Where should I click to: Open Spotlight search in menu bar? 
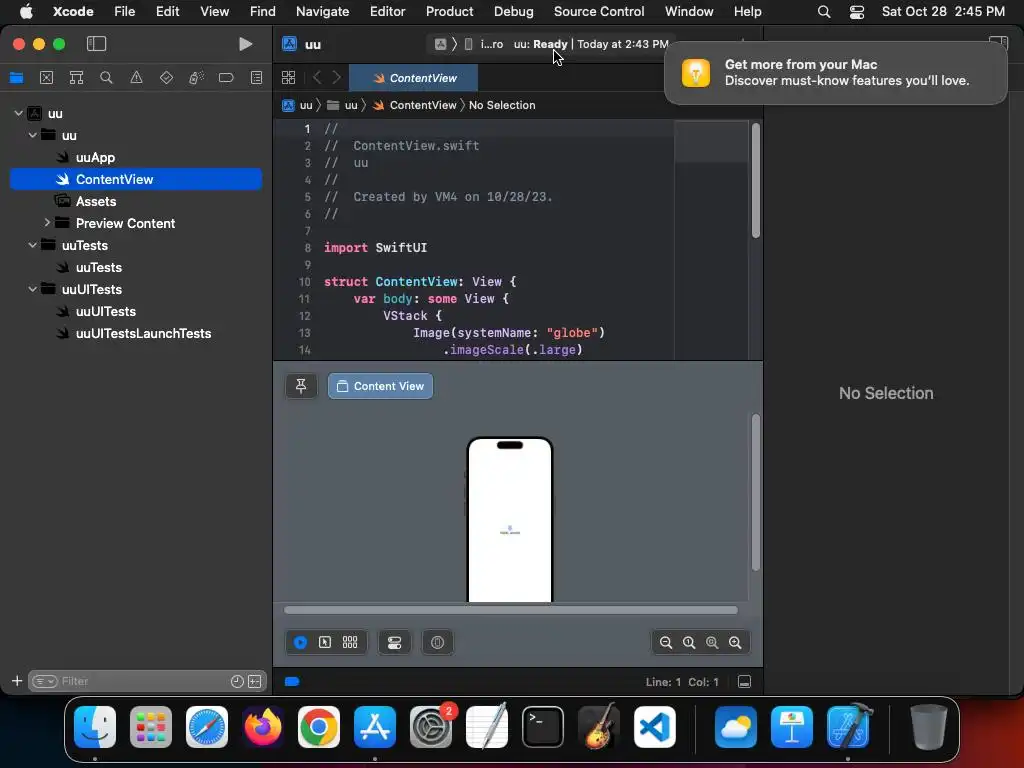click(x=824, y=11)
